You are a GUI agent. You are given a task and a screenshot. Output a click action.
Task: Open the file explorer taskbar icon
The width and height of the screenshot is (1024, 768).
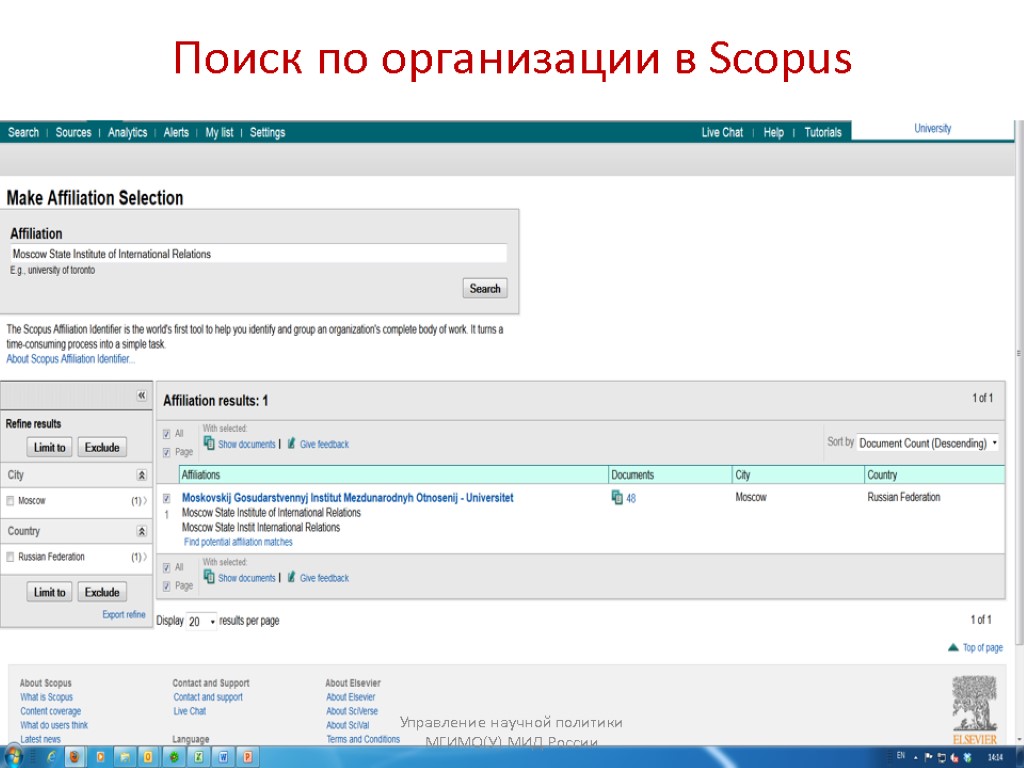(124, 757)
